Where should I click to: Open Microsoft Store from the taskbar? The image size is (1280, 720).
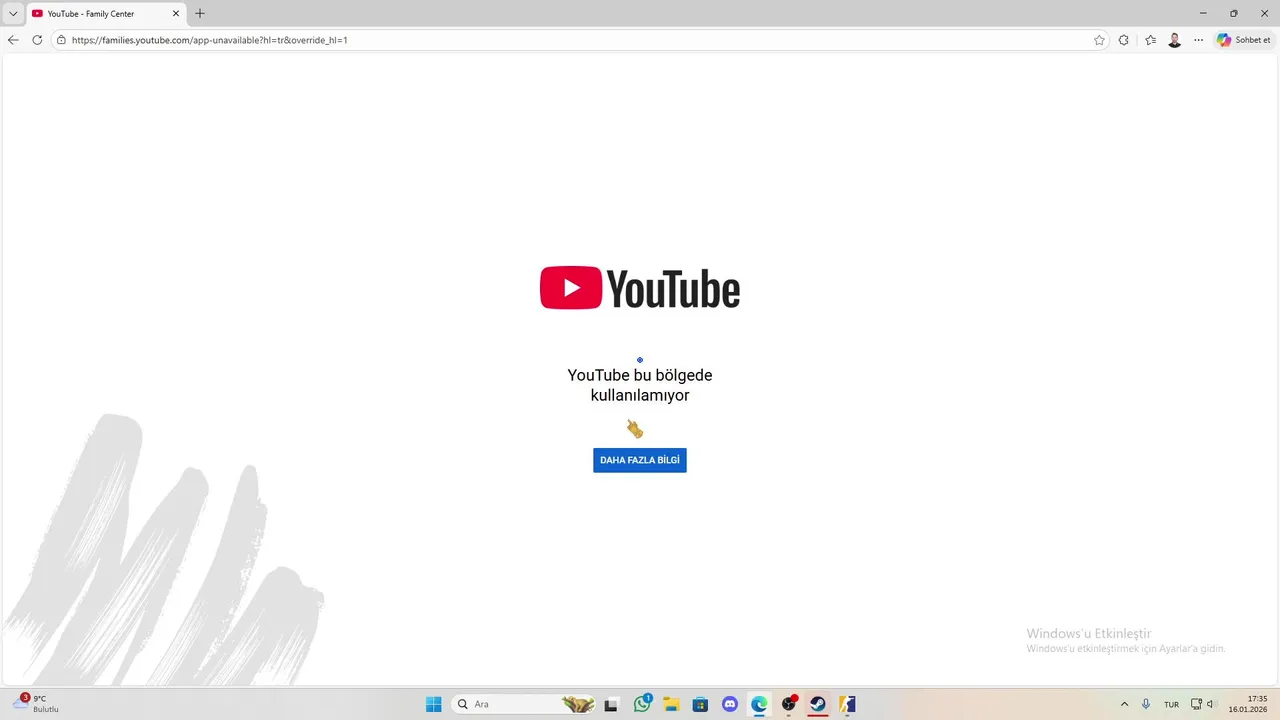click(701, 704)
